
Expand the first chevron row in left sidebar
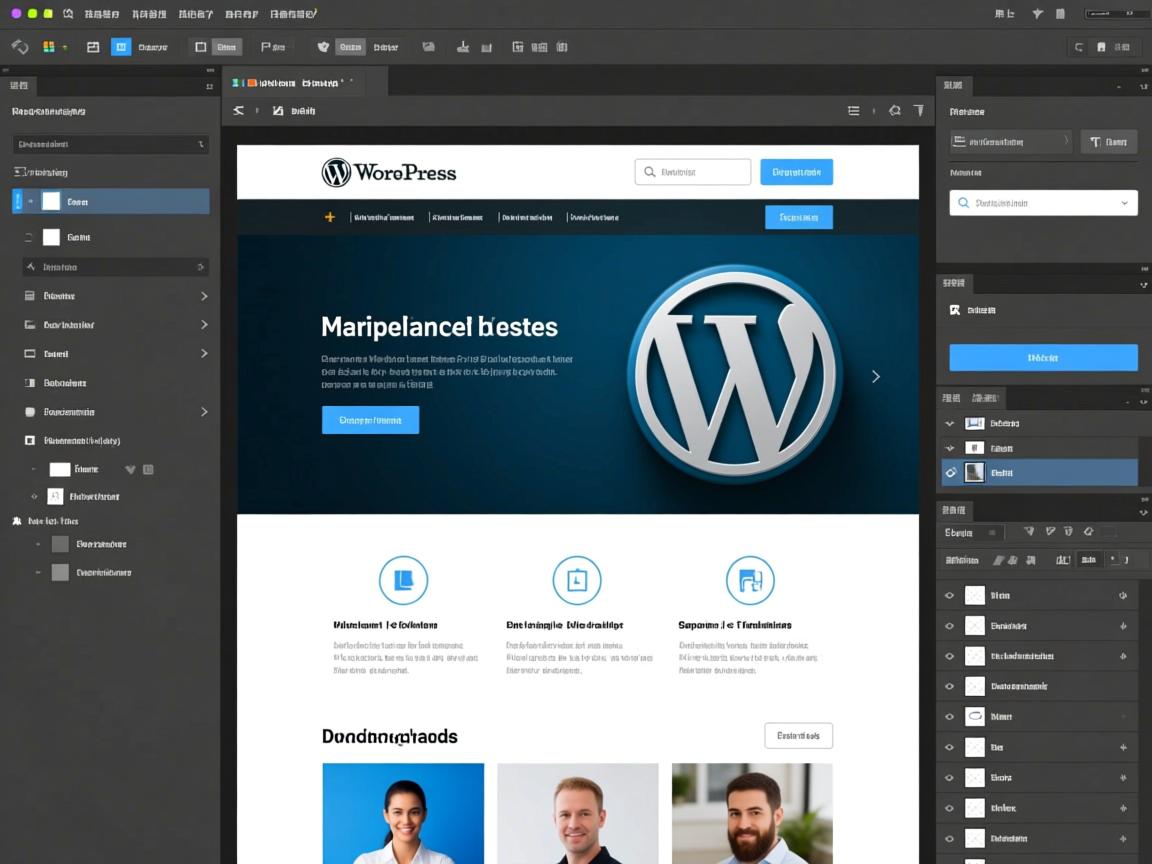click(204, 296)
